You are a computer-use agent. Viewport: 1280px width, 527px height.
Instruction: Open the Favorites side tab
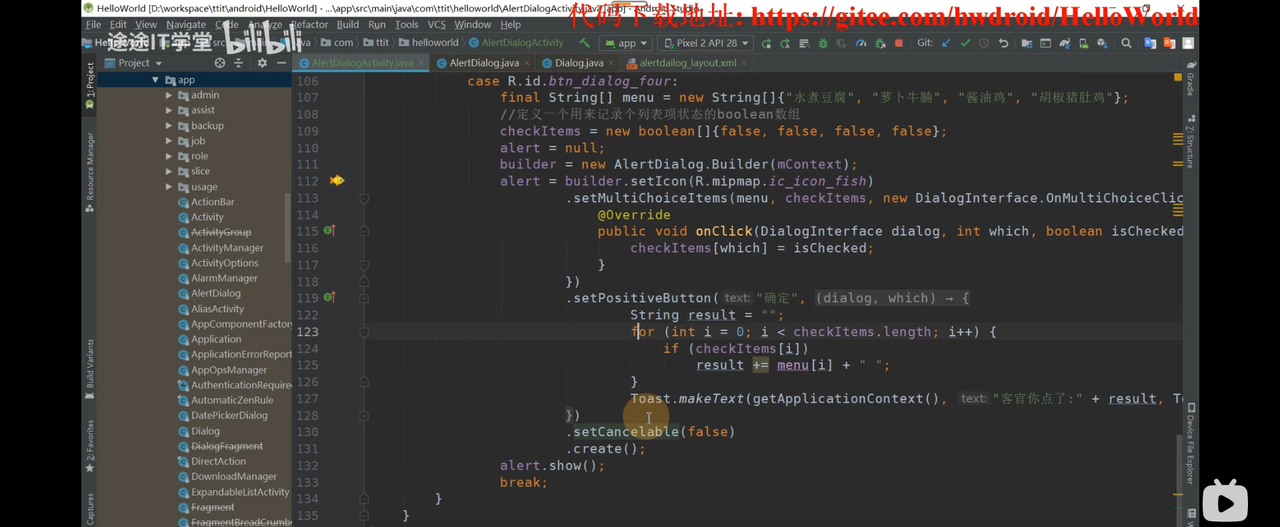[89, 445]
